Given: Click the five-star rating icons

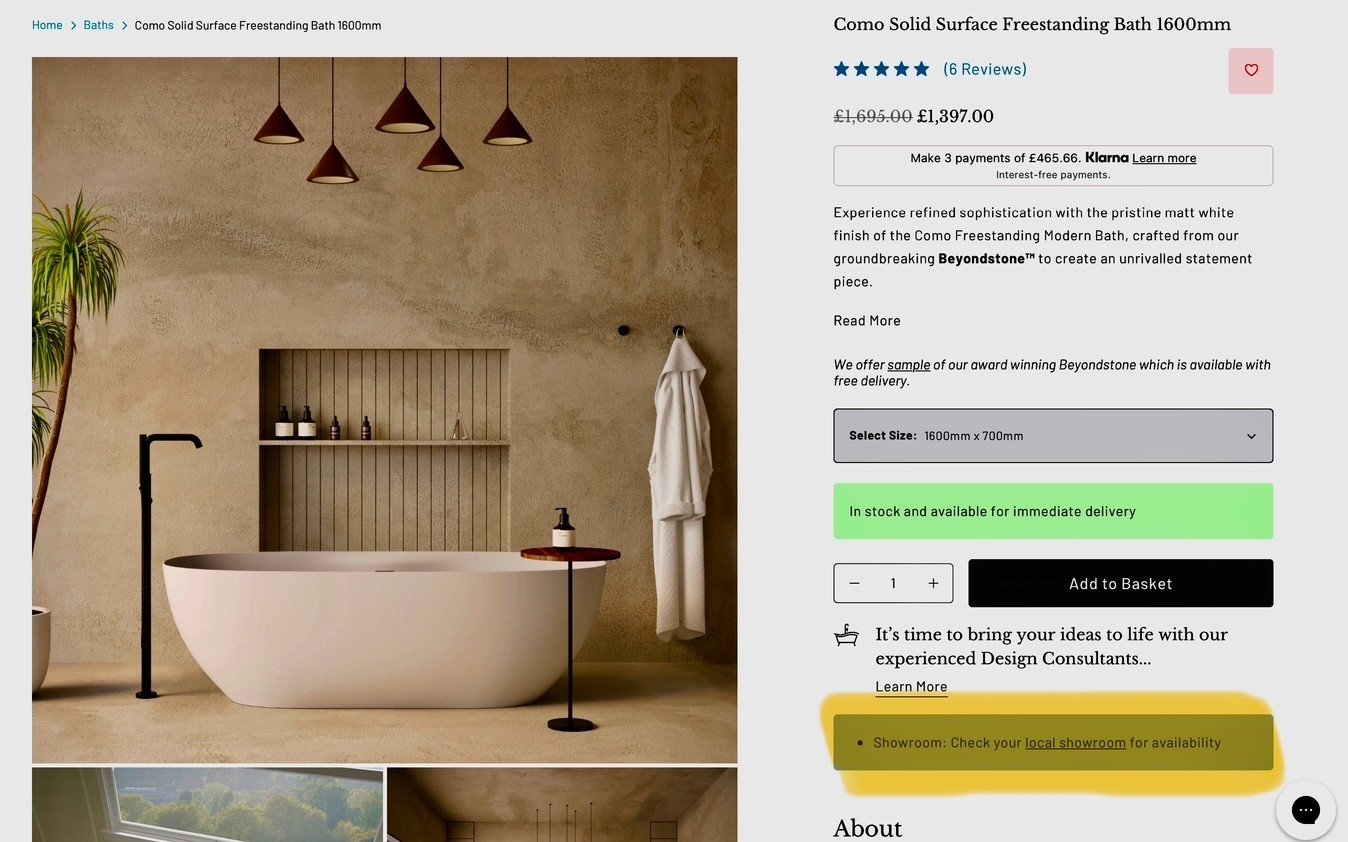Looking at the screenshot, I should point(882,69).
